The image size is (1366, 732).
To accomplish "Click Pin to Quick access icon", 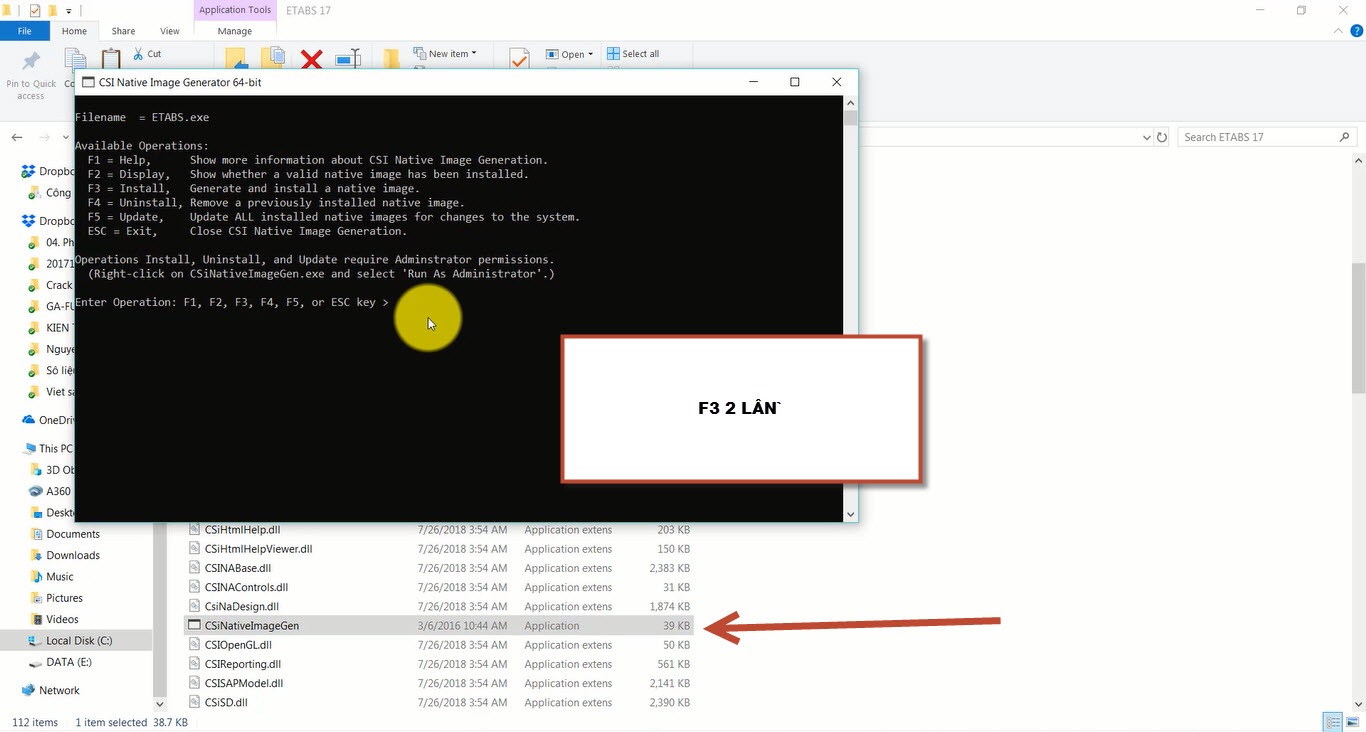I will click(31, 62).
